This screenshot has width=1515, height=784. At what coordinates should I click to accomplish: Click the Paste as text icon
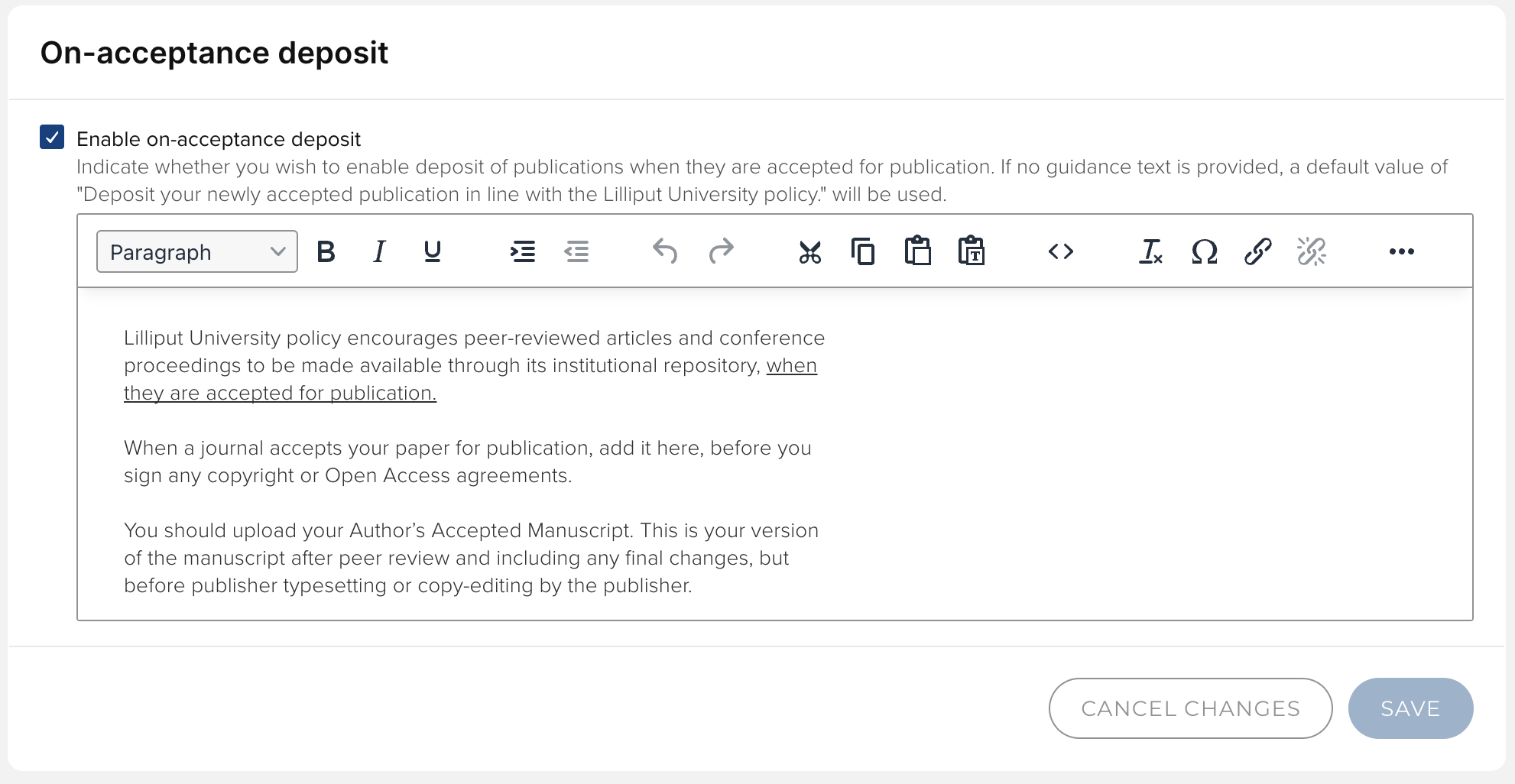tap(971, 251)
